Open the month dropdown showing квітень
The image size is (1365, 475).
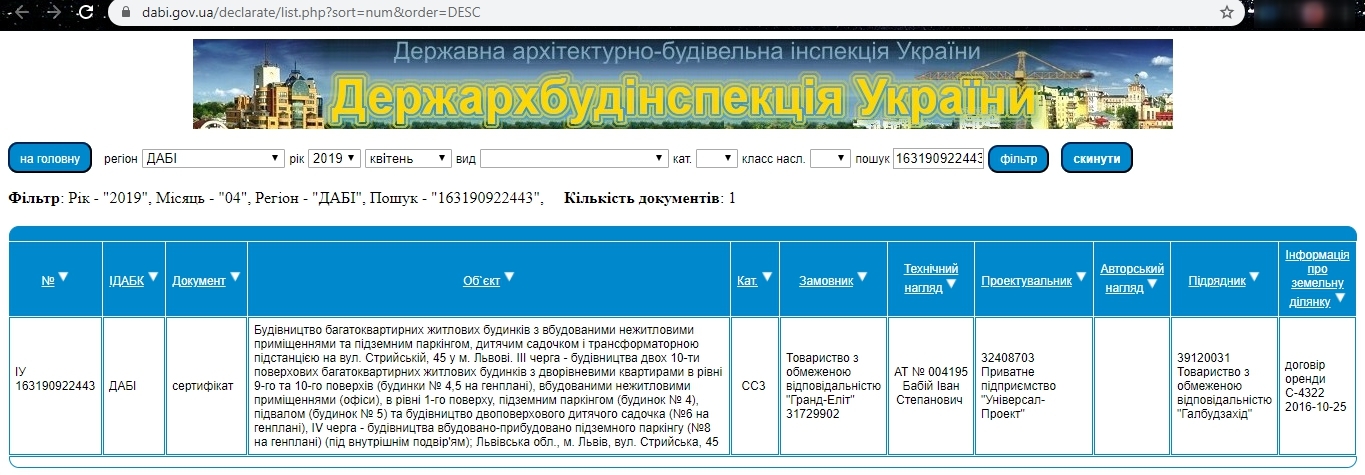[409, 158]
